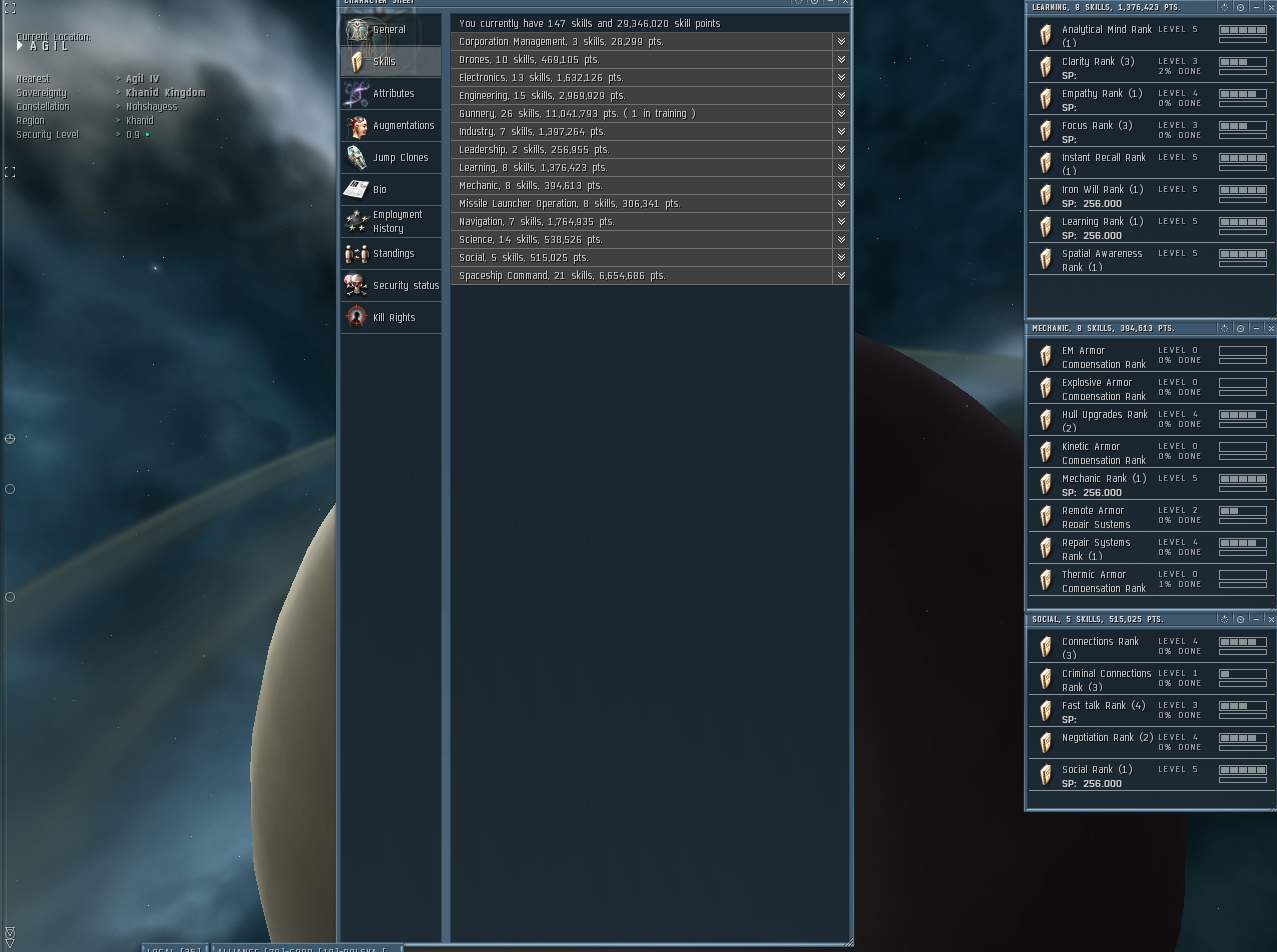Image resolution: width=1277 pixels, height=952 pixels.
Task: Click the Standings people icon
Action: pyautogui.click(x=356, y=253)
